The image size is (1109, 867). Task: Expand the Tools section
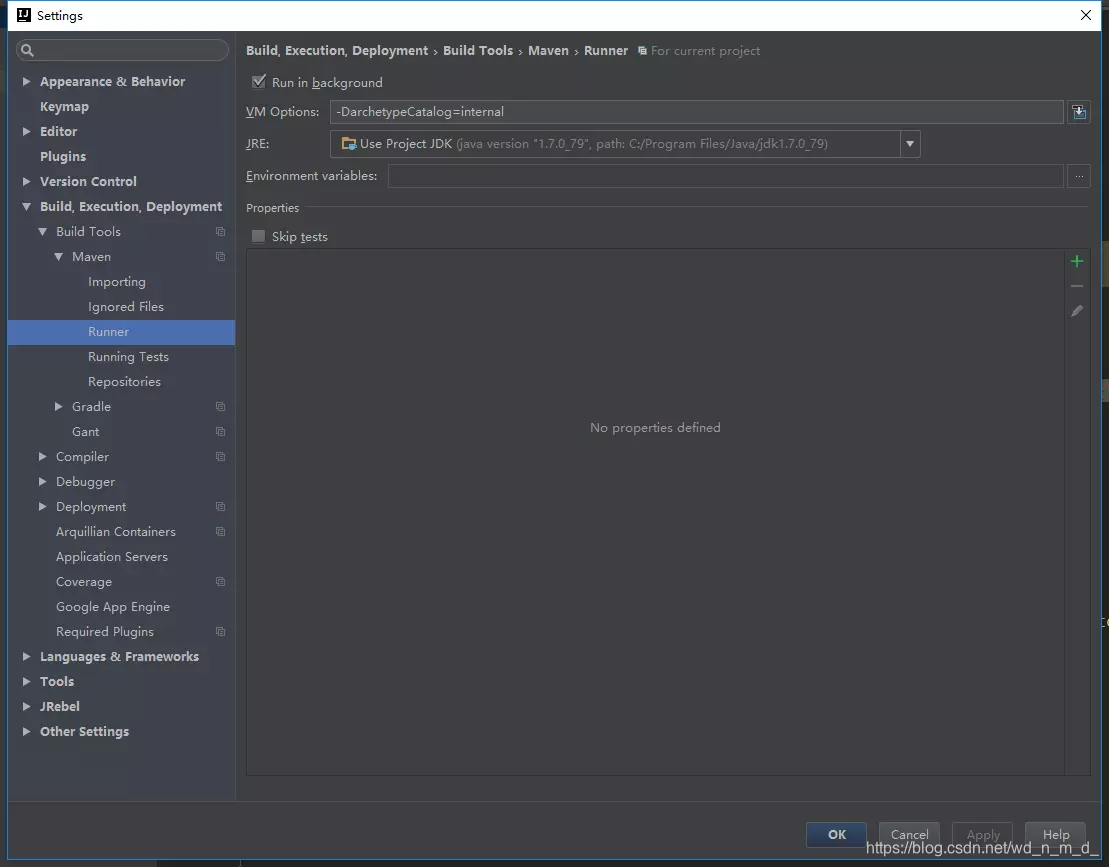tap(26, 682)
